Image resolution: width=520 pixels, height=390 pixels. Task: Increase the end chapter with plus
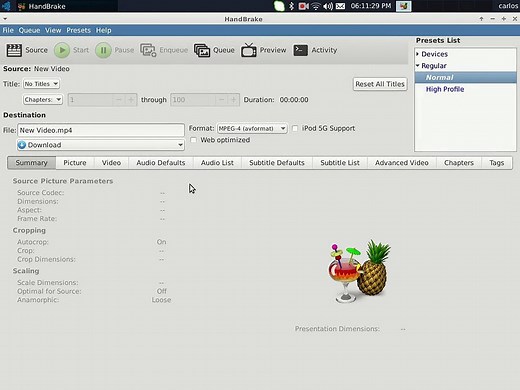(234, 100)
